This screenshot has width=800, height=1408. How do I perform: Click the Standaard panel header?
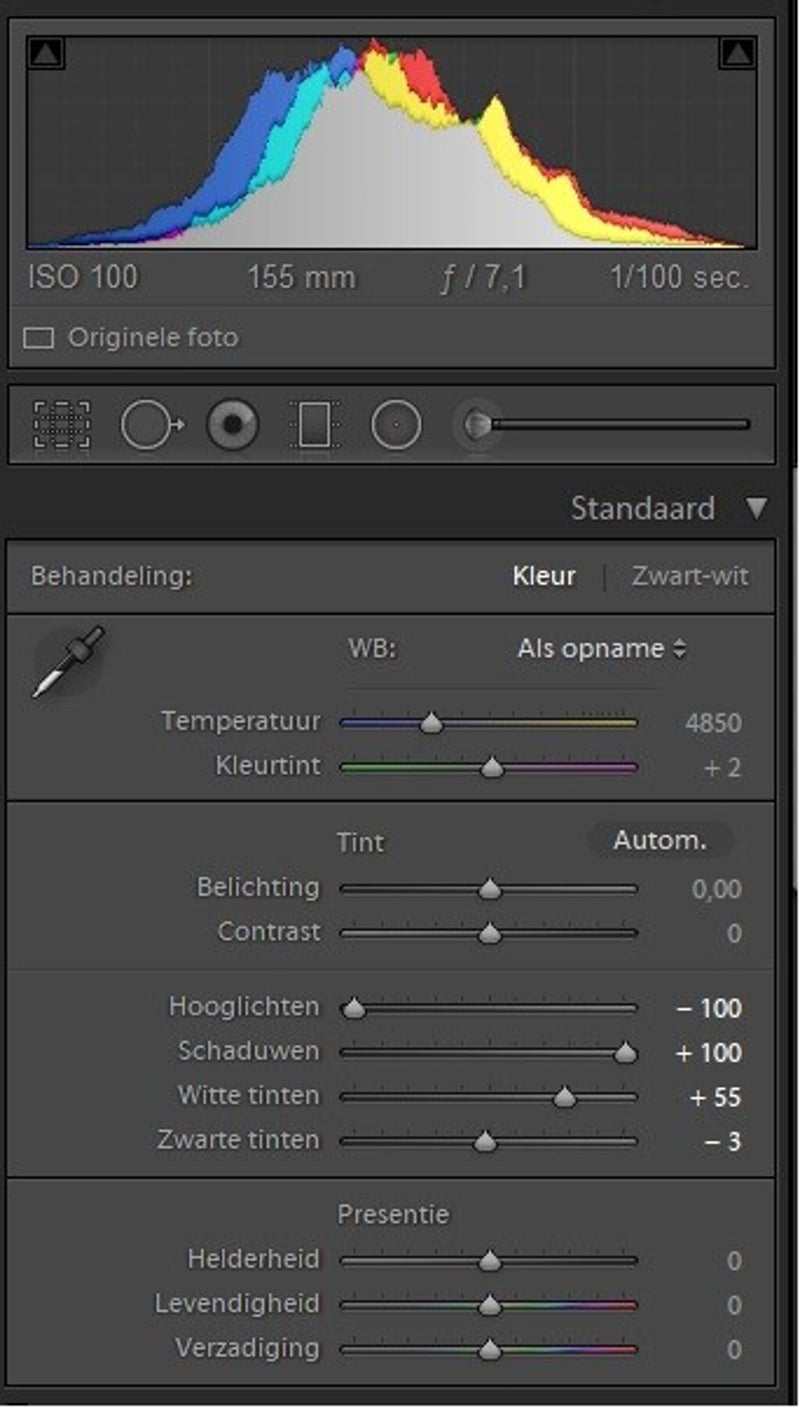[642, 508]
